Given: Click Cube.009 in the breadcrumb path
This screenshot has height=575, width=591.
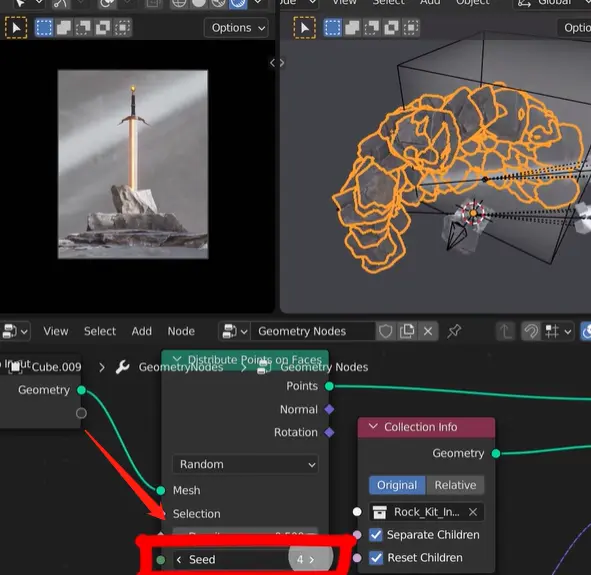Looking at the screenshot, I should [57, 367].
